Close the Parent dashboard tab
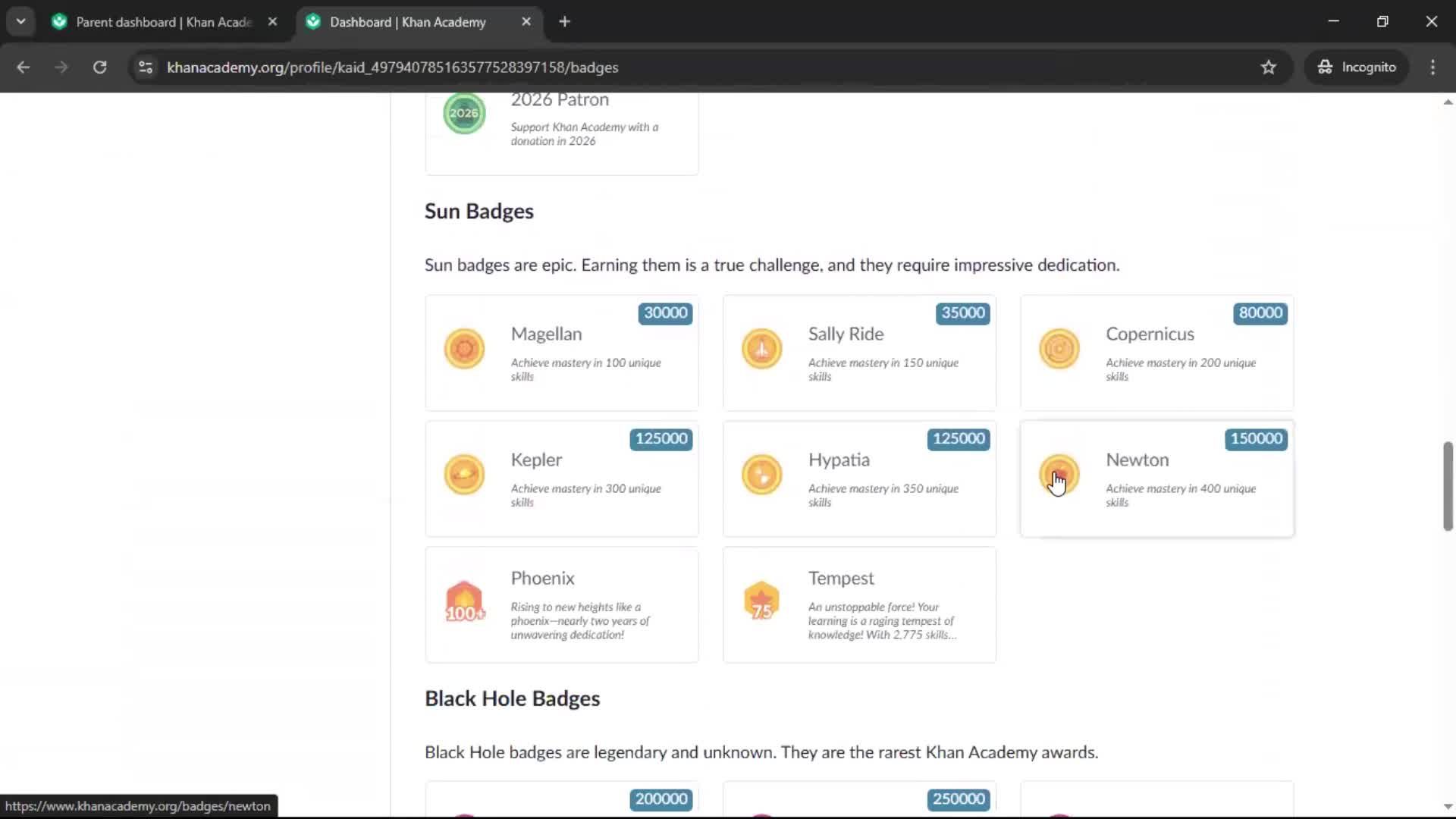Screen dimensions: 1456x819 click(272, 22)
